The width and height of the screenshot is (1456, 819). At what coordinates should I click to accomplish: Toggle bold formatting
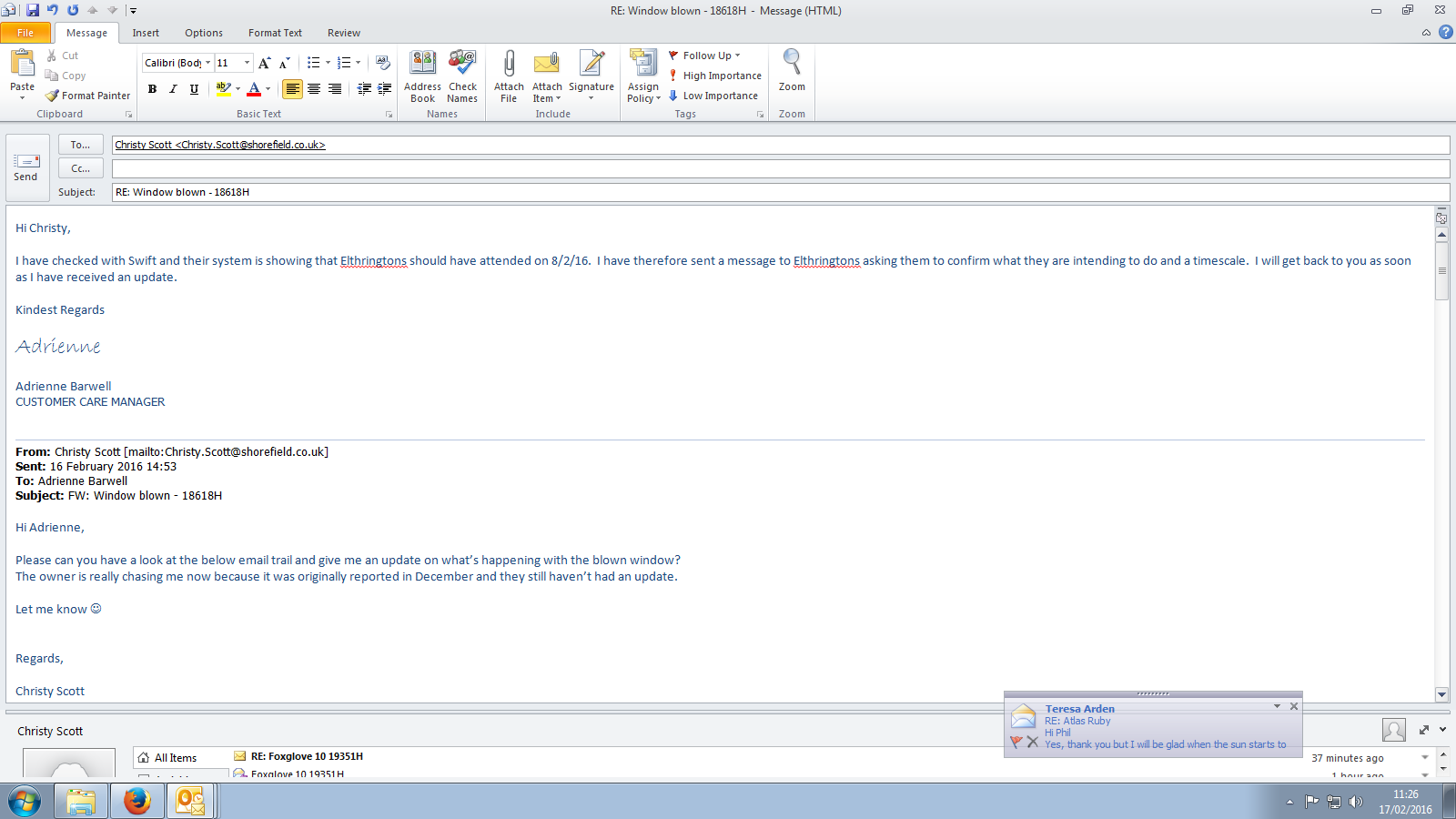click(152, 89)
